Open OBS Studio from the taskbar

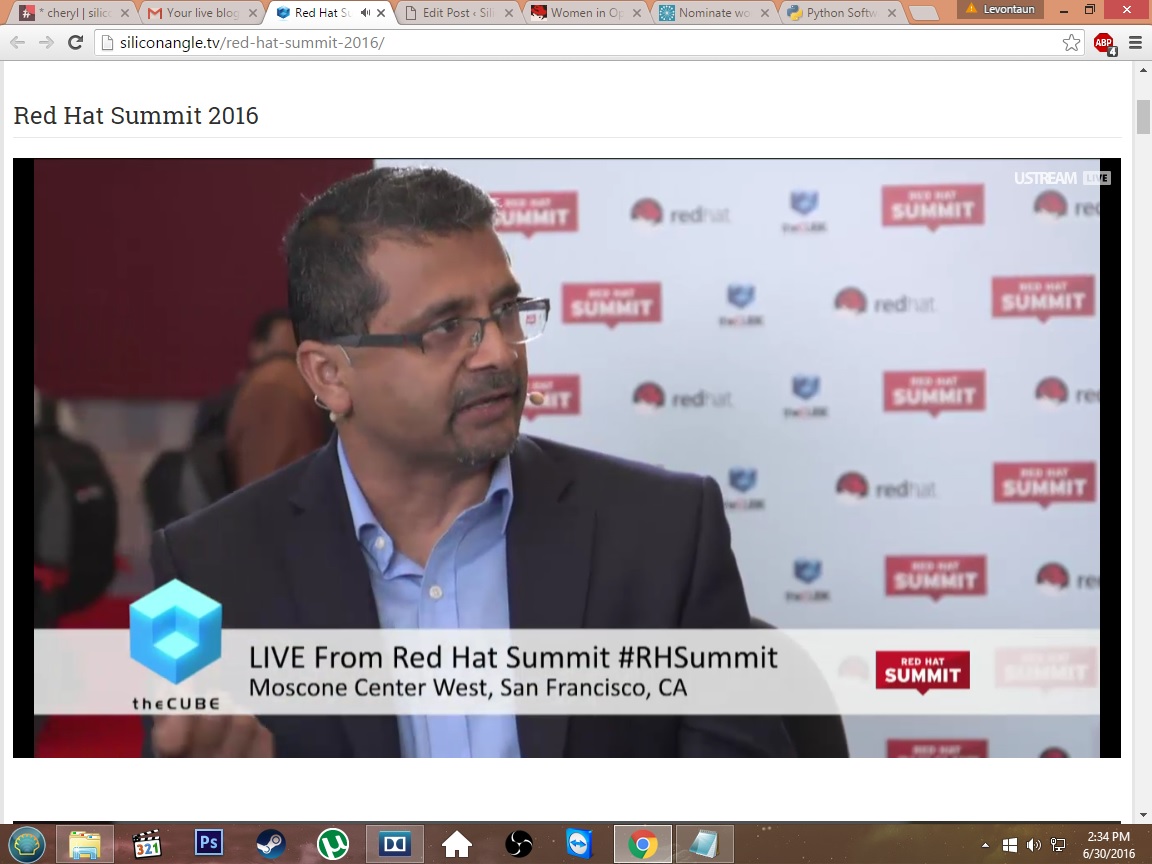point(519,844)
